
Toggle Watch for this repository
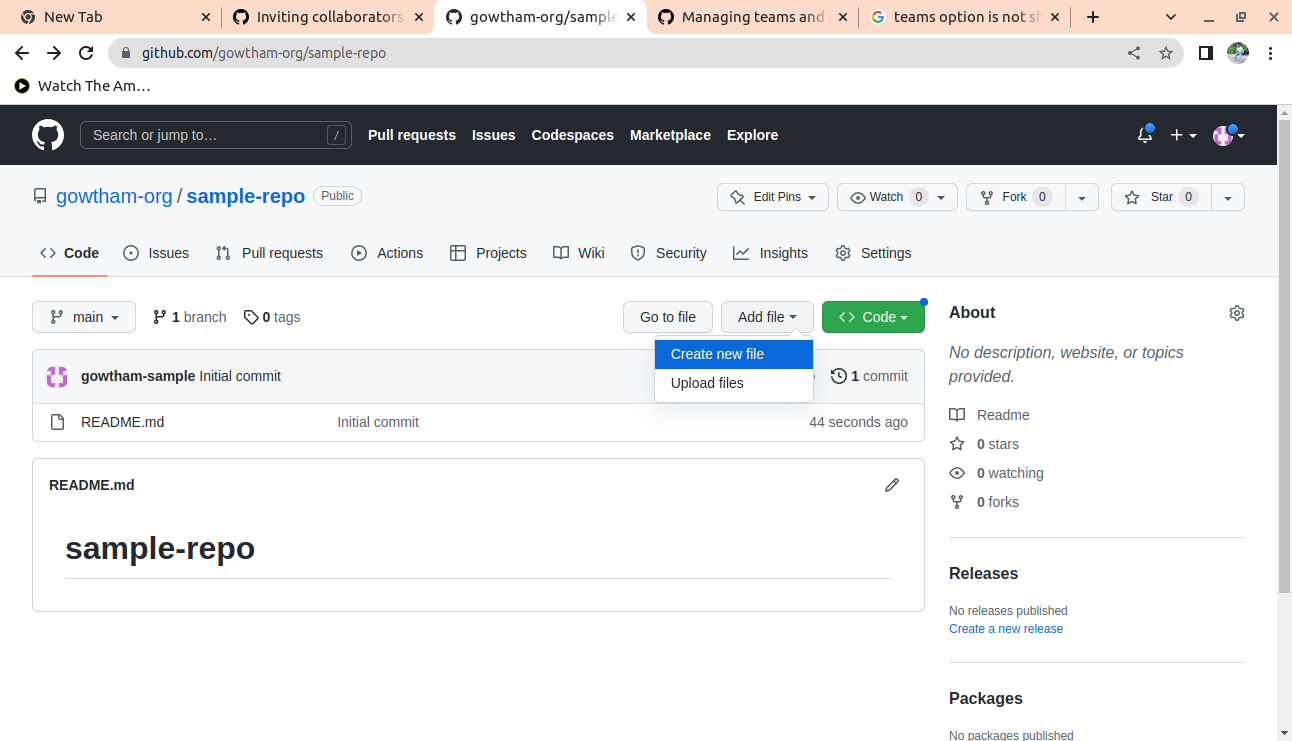click(x=885, y=197)
